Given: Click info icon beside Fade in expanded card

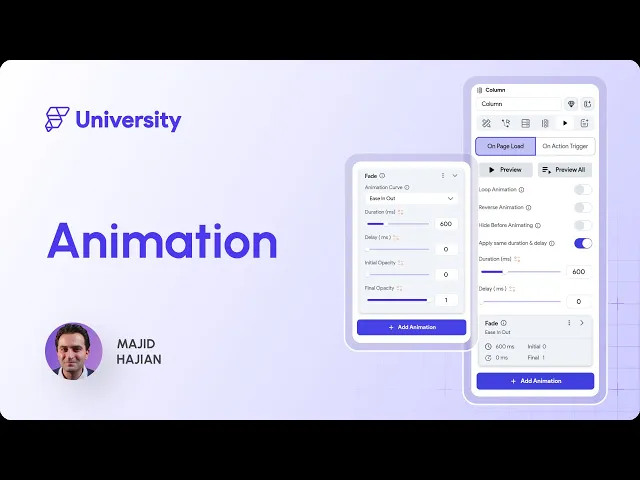Looking at the screenshot, I should coord(382,176).
